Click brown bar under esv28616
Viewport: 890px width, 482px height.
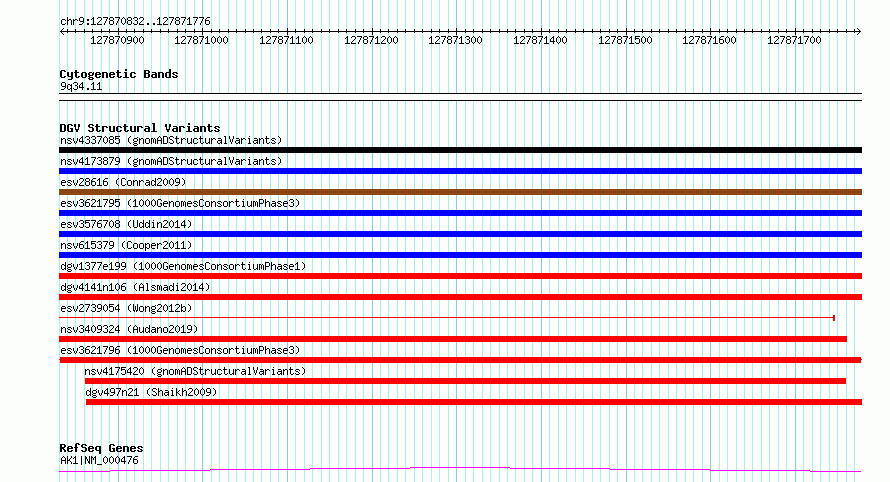tap(460, 192)
